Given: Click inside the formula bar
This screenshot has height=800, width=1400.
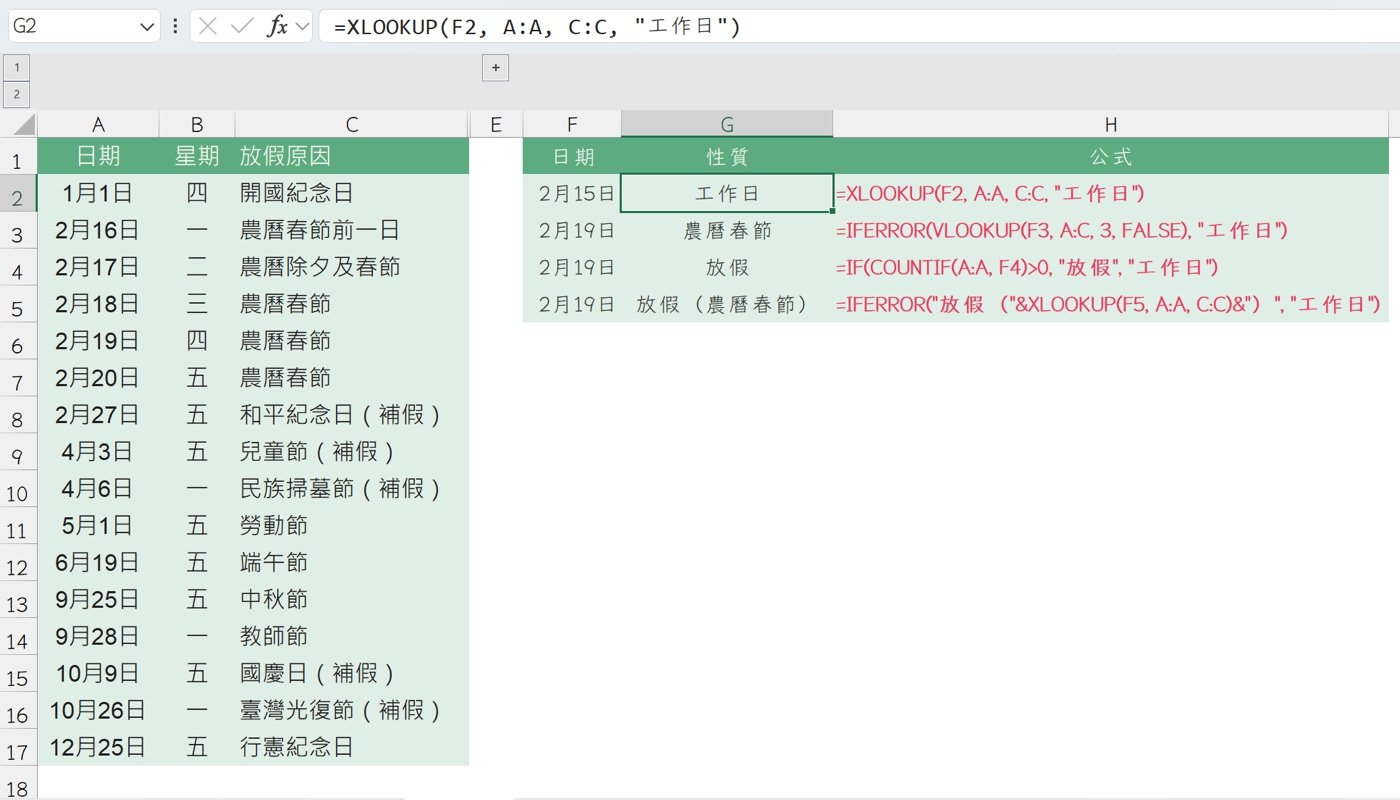Looking at the screenshot, I should (700, 26).
